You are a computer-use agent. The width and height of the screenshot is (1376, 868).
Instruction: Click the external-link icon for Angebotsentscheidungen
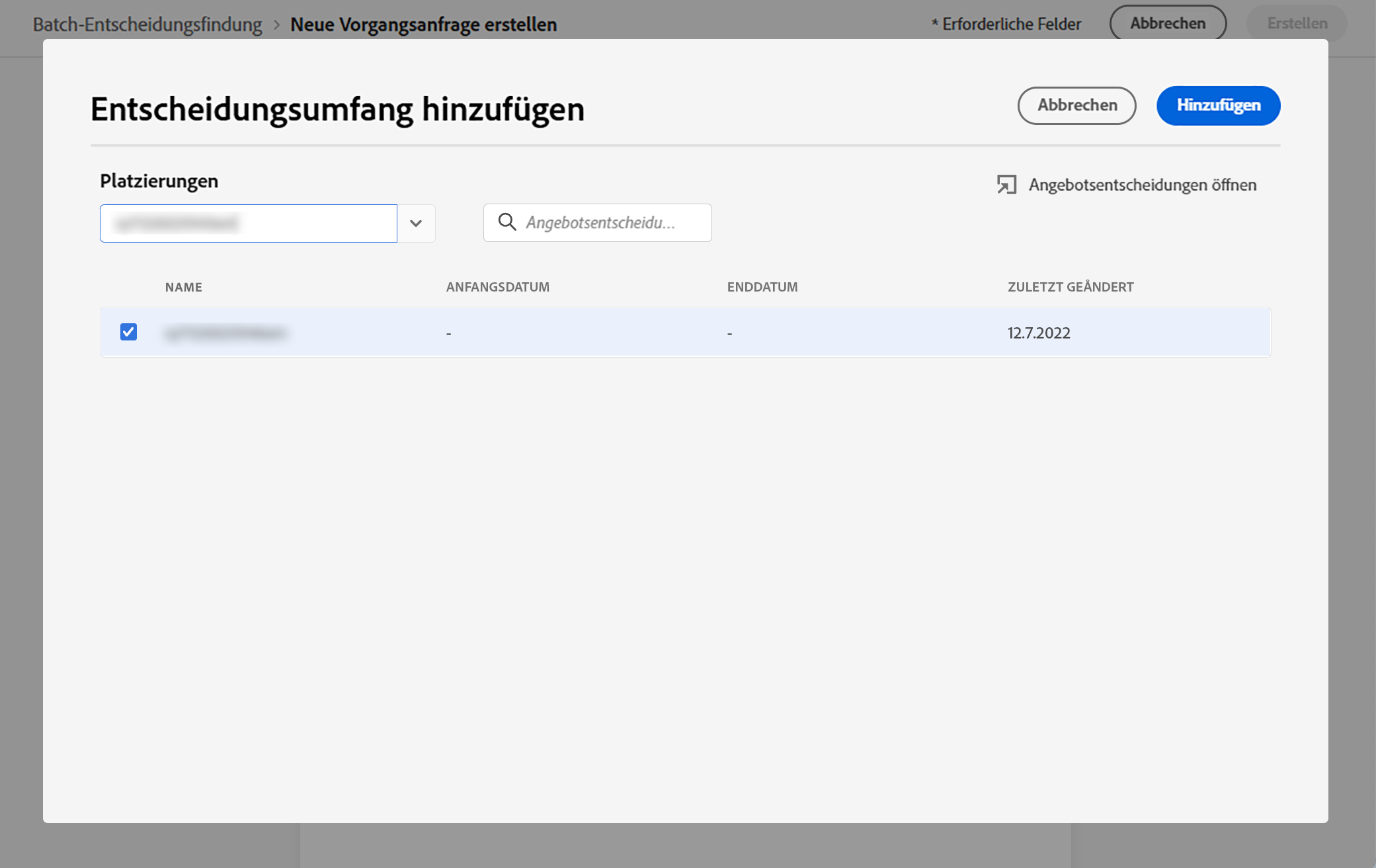coord(1006,185)
